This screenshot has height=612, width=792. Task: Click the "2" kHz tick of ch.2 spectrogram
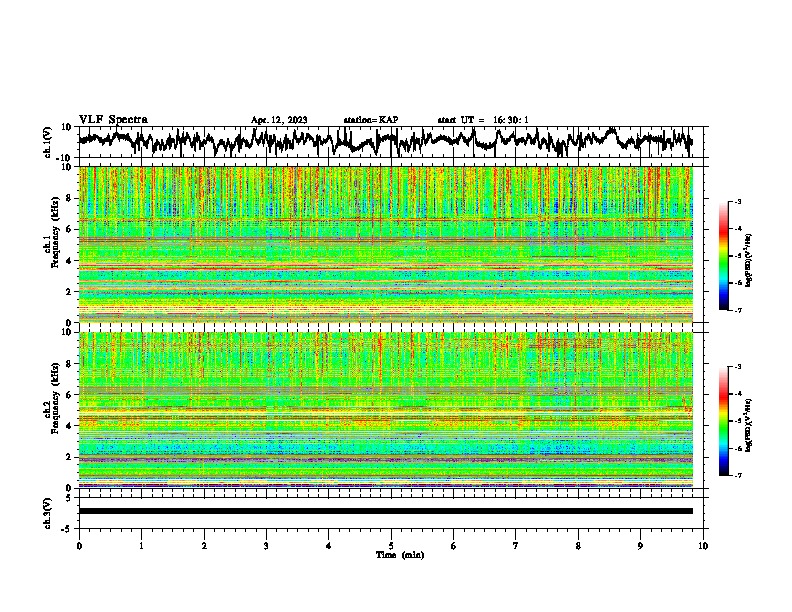69,457
